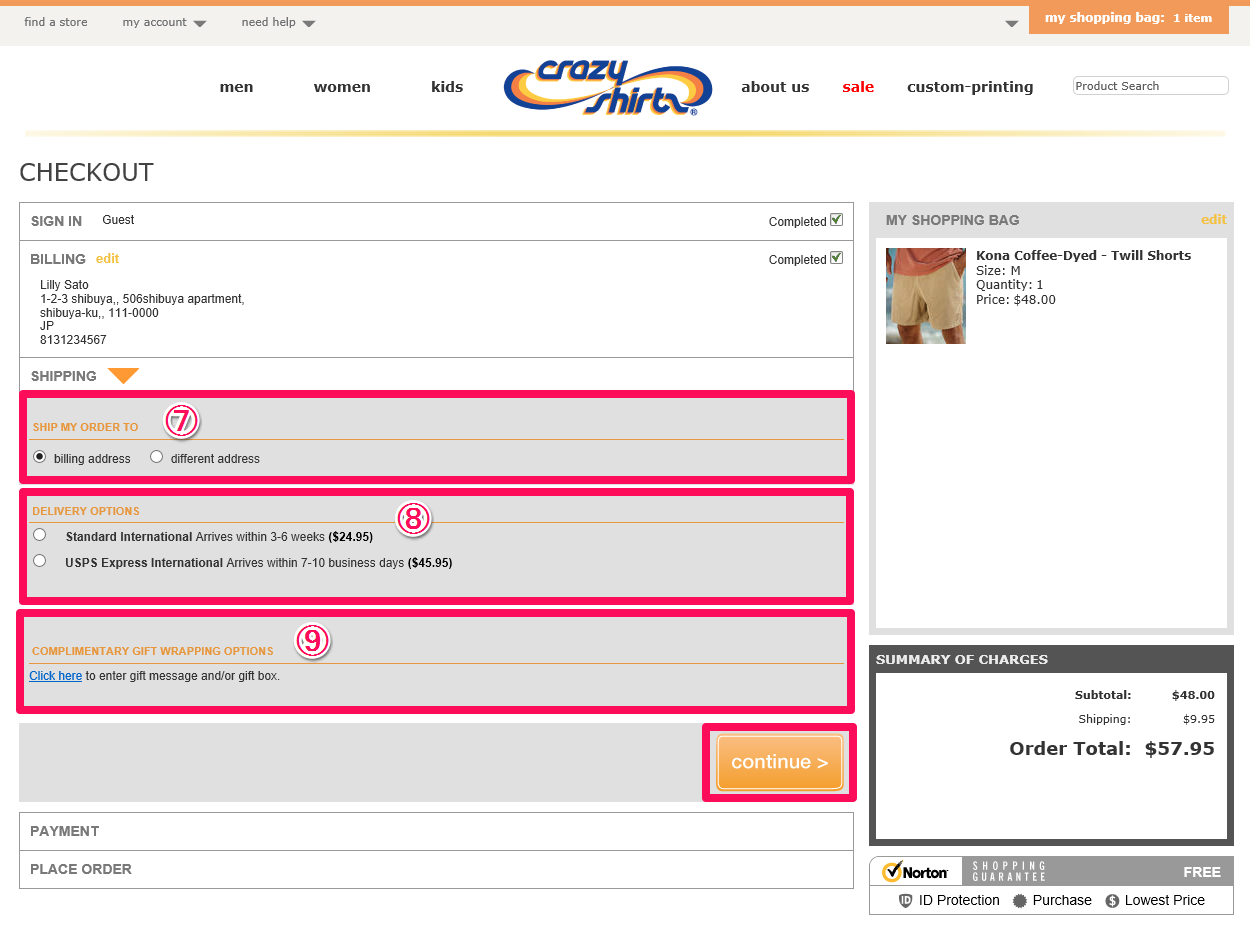Open the Twill Shorts product thumbnail

(x=925, y=296)
